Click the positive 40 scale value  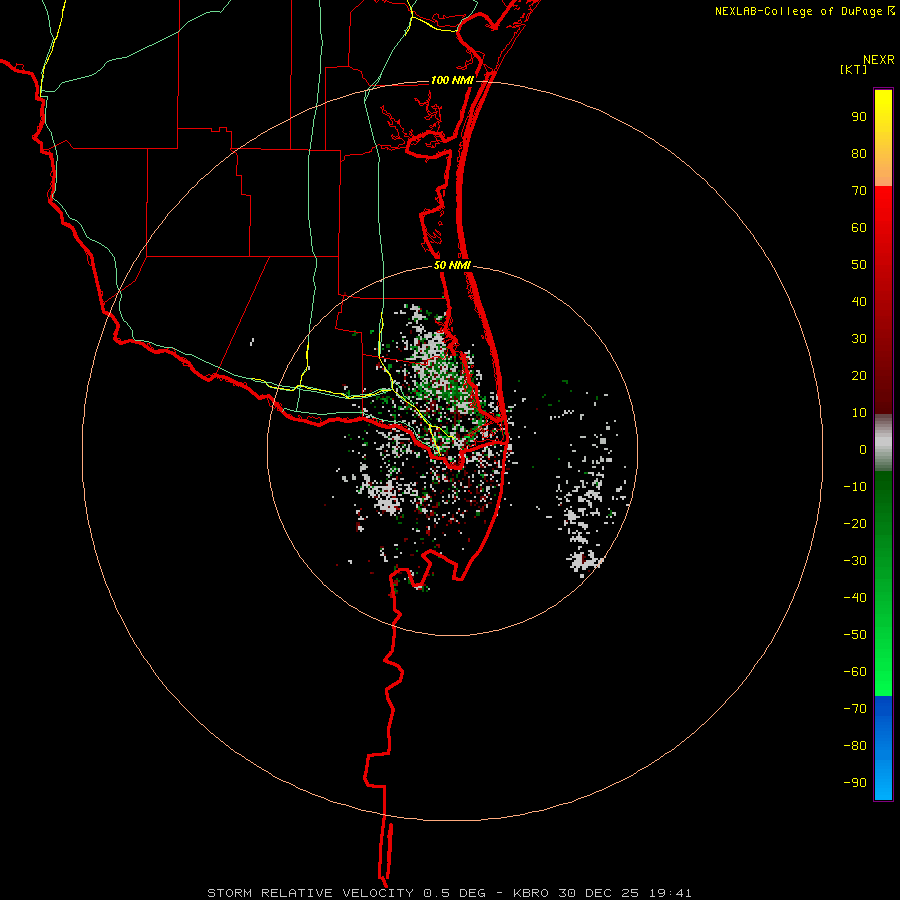click(x=859, y=302)
